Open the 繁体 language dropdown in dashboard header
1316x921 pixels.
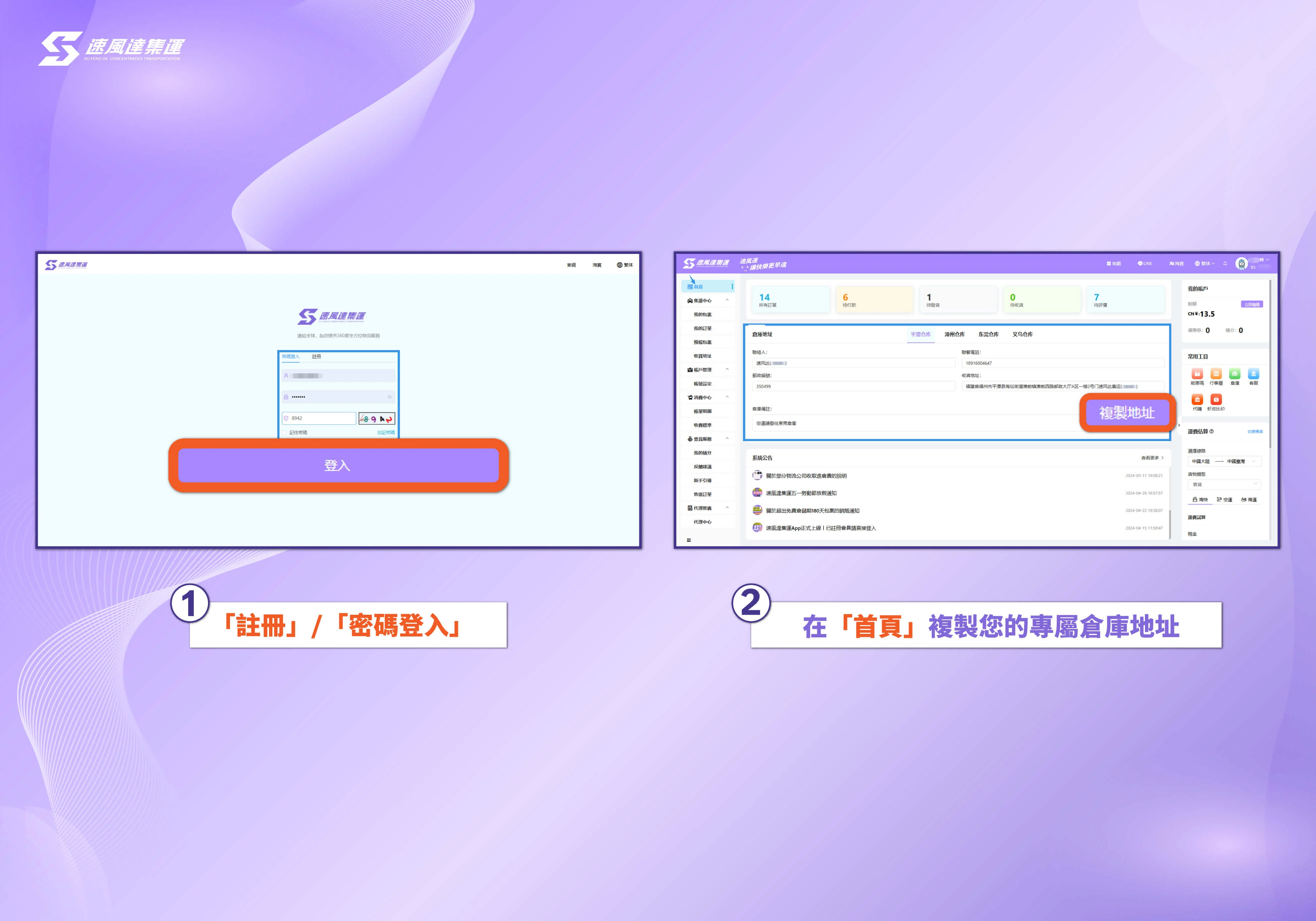coord(1204,263)
